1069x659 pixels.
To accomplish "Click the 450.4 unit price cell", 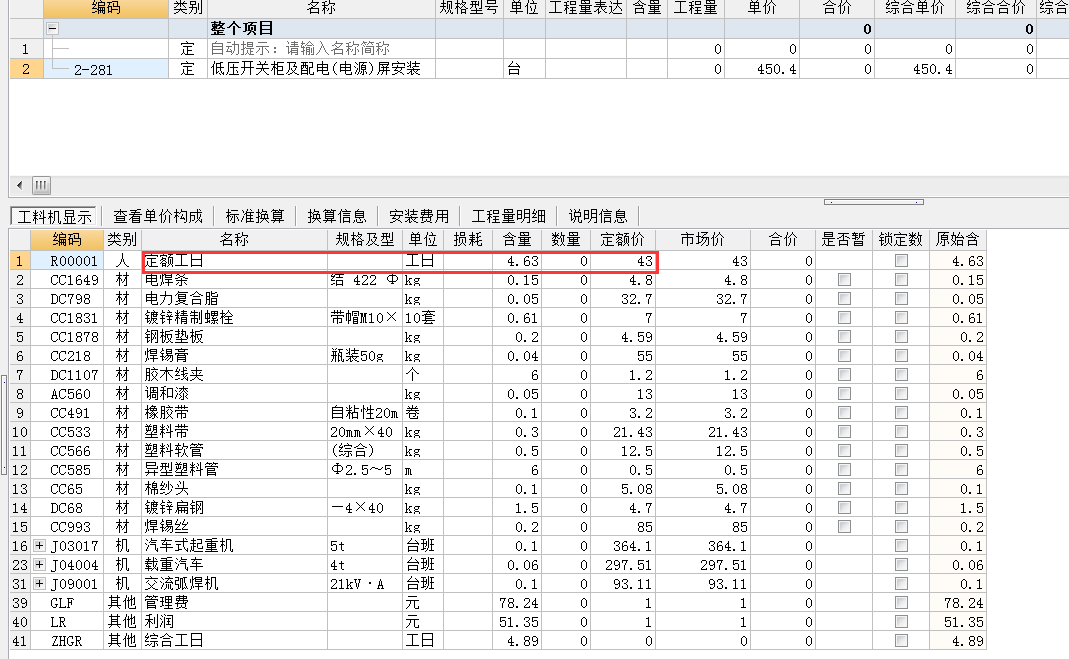I will (x=762, y=69).
